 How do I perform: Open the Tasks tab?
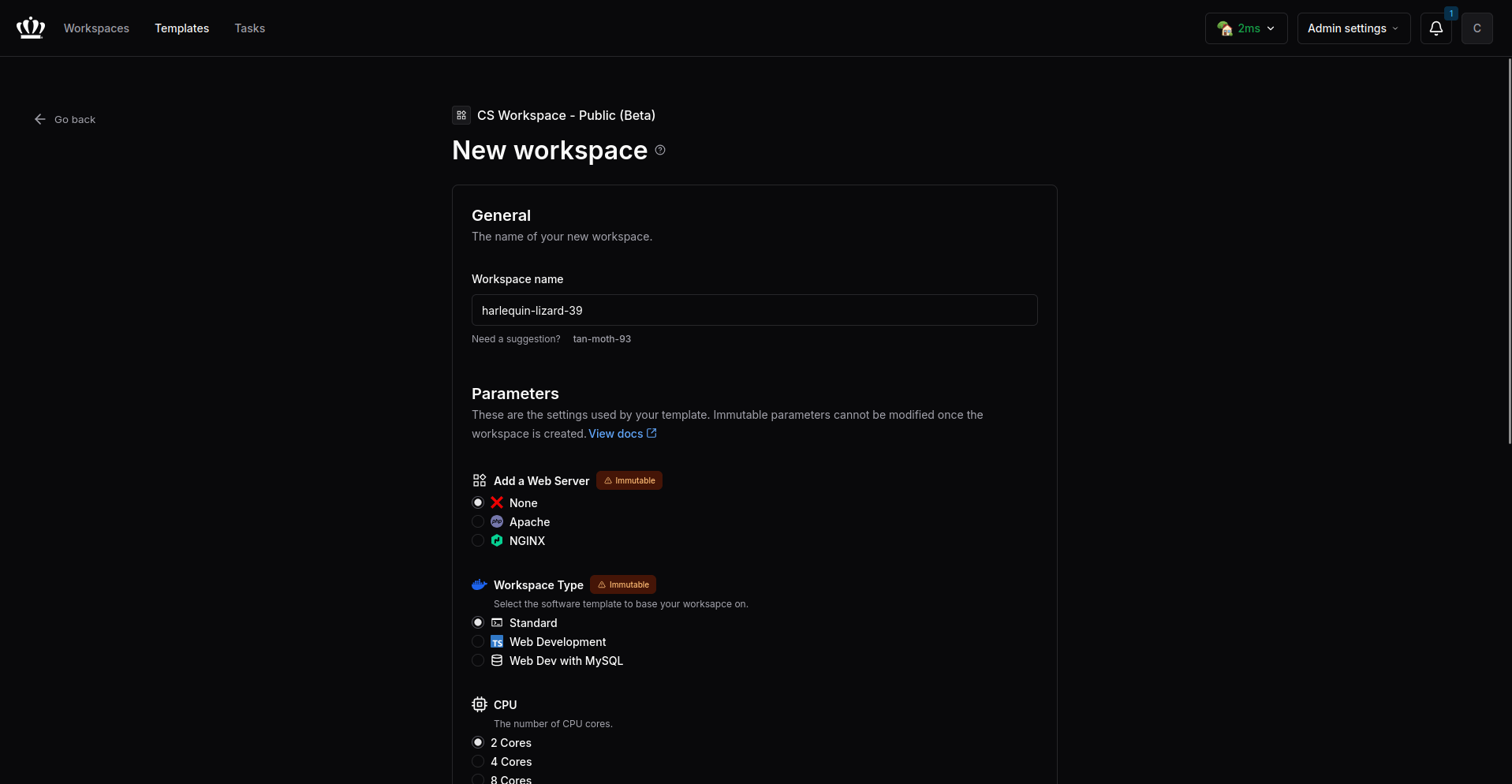(249, 28)
